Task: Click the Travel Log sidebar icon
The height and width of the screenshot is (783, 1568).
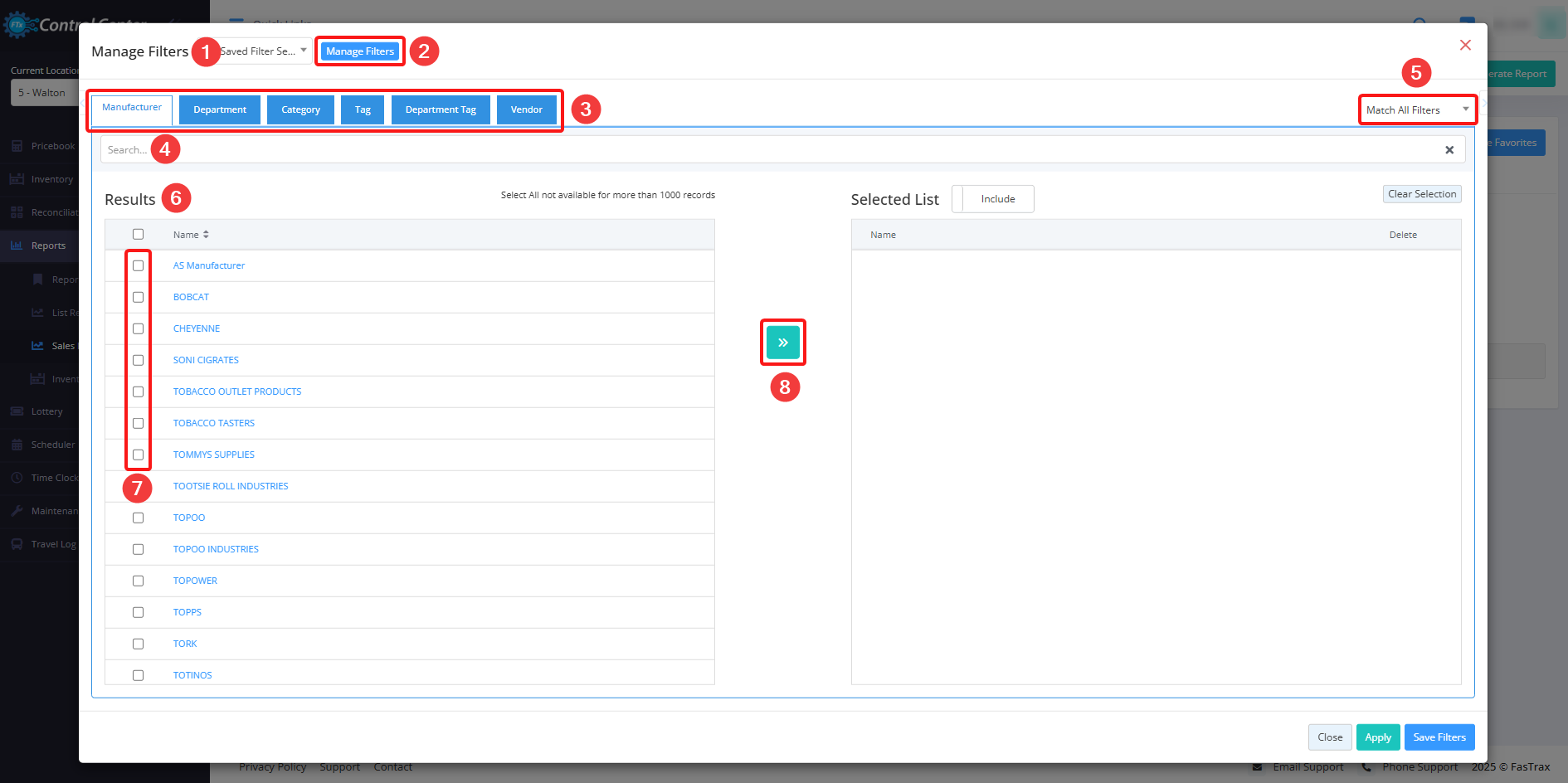Action: point(17,544)
